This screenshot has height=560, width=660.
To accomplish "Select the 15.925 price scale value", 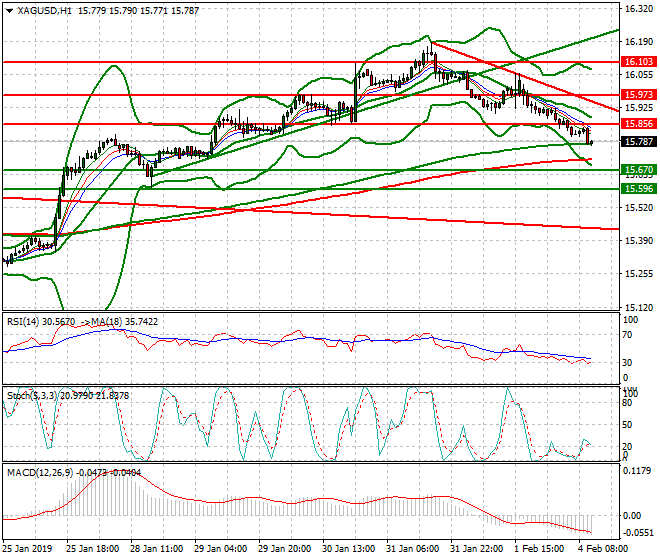I will [639, 108].
